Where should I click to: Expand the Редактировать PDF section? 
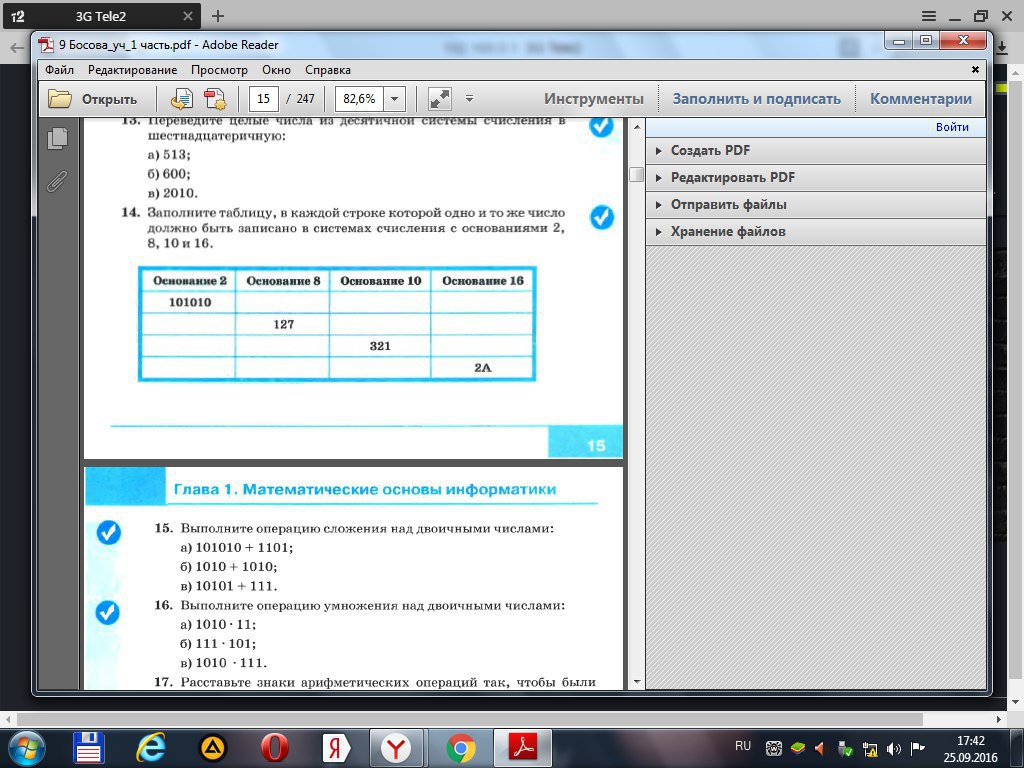tap(816, 178)
